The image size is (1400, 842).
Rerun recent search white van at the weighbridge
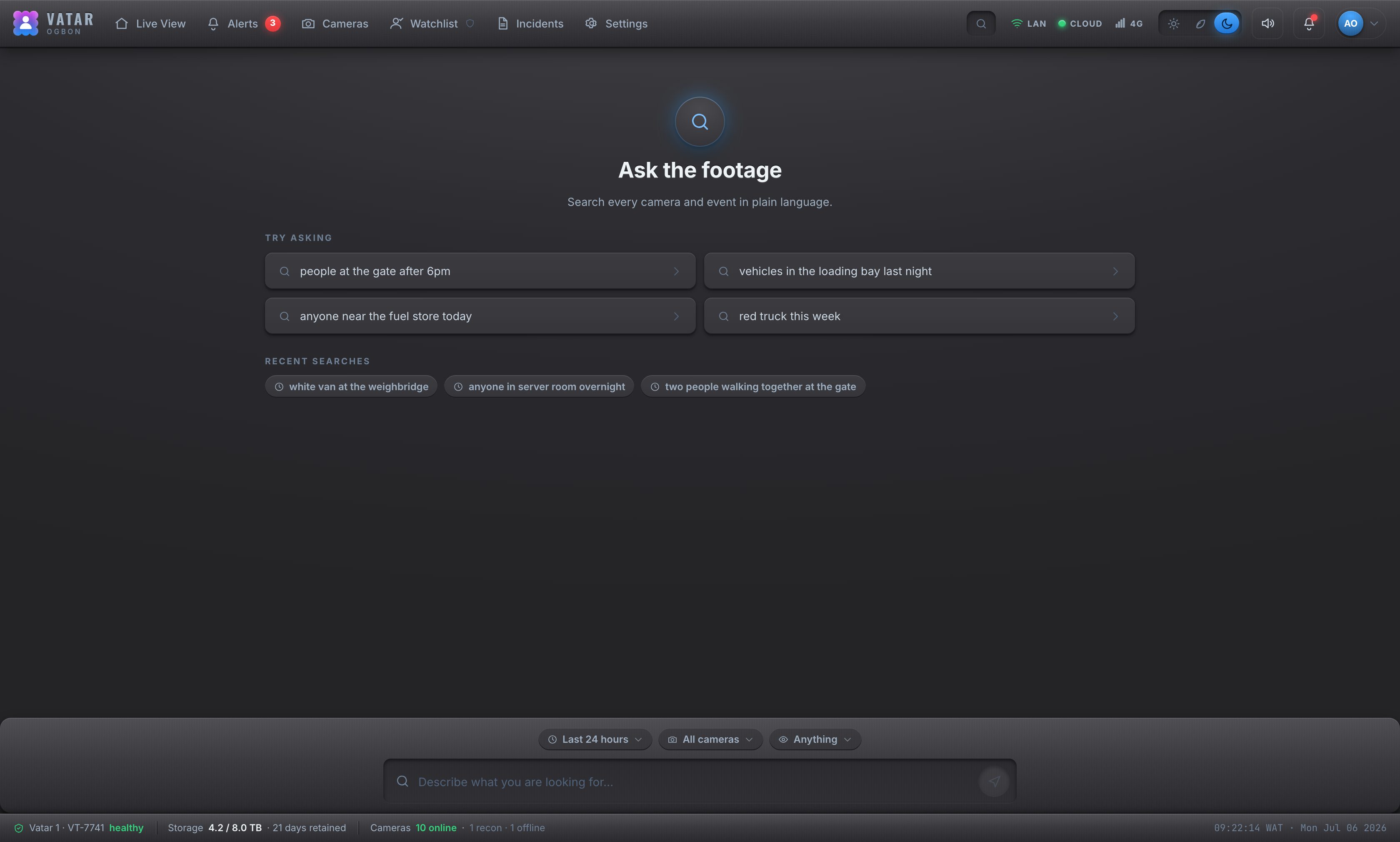click(351, 386)
